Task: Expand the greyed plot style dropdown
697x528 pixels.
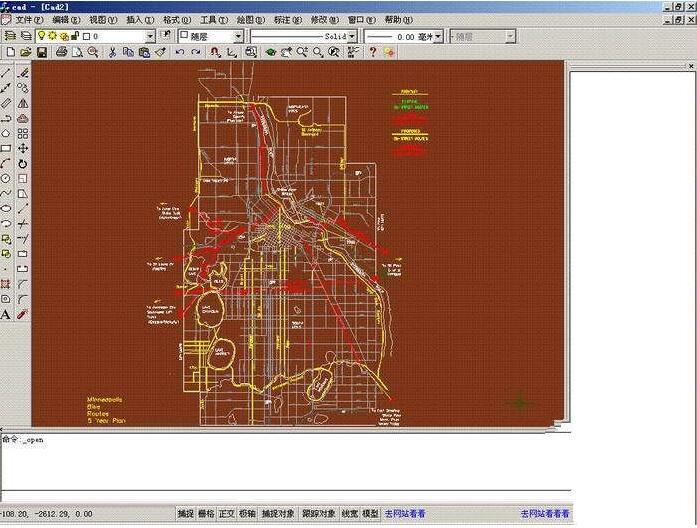Action: tap(511, 36)
